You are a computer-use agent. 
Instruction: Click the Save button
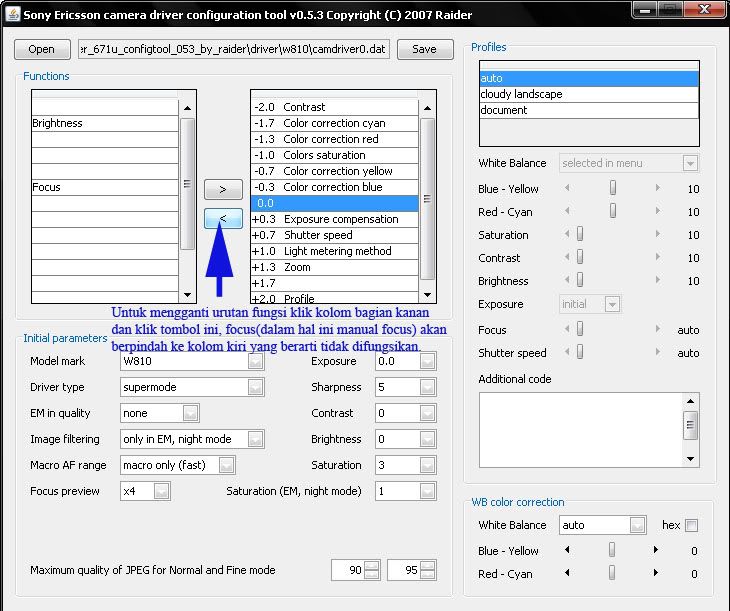[425, 49]
